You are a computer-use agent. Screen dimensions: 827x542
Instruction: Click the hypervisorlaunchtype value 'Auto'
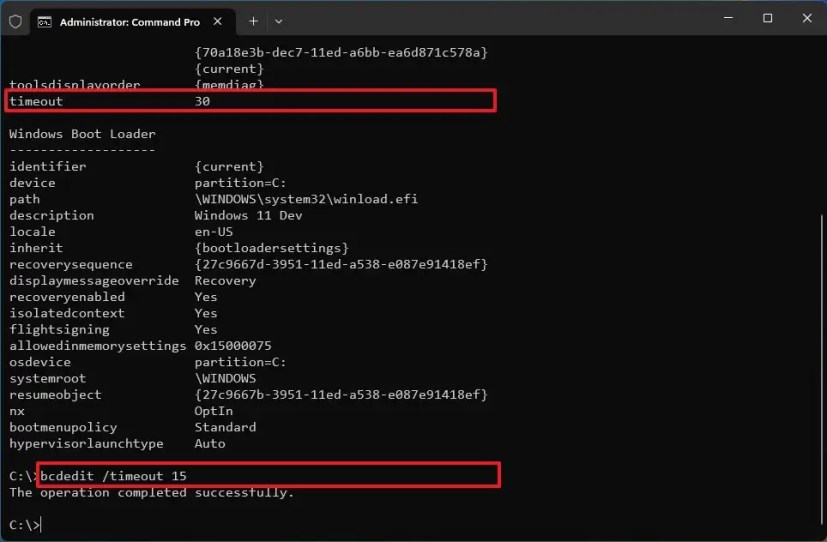click(209, 443)
